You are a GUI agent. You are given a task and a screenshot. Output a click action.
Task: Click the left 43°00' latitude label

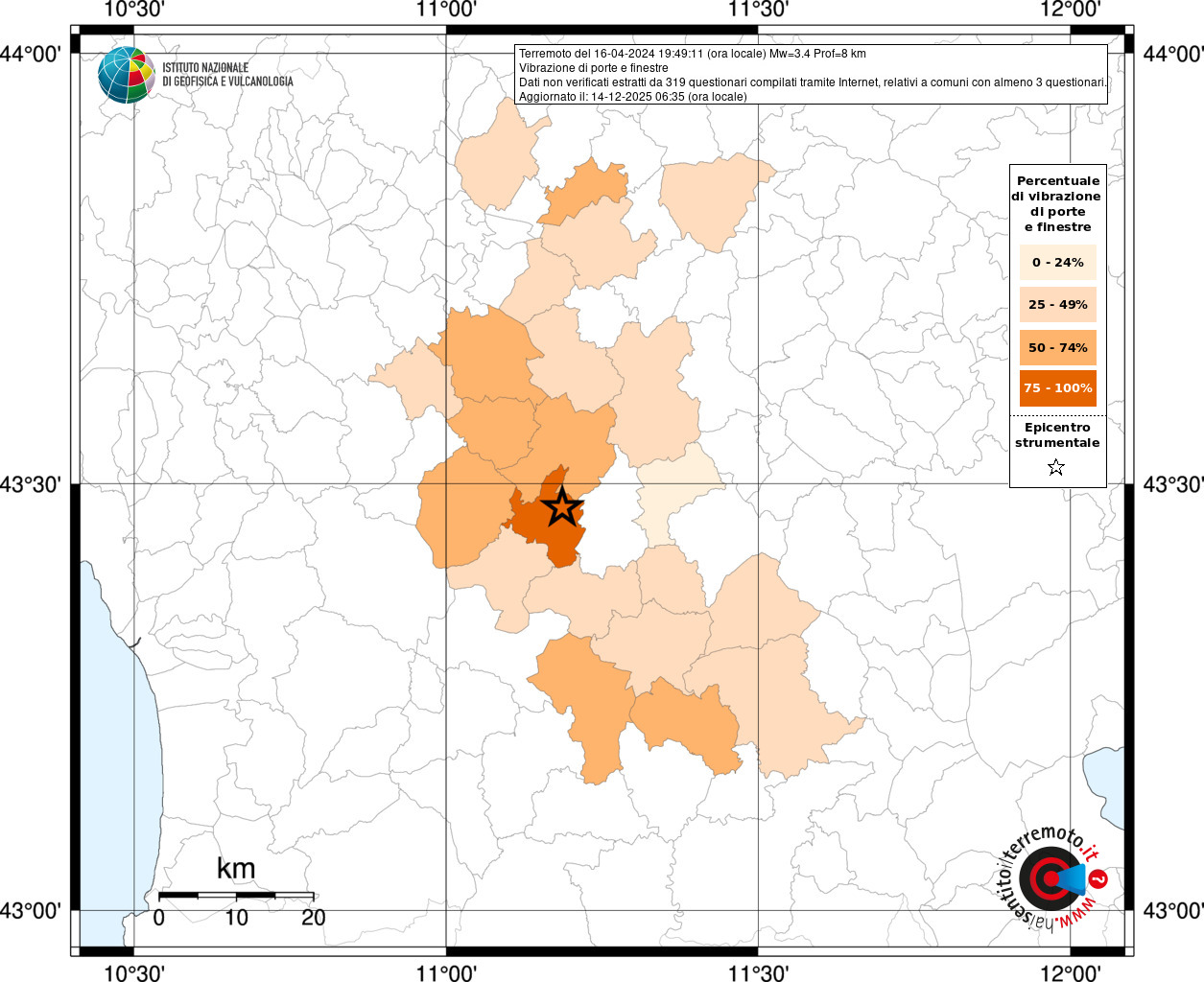pos(32,910)
